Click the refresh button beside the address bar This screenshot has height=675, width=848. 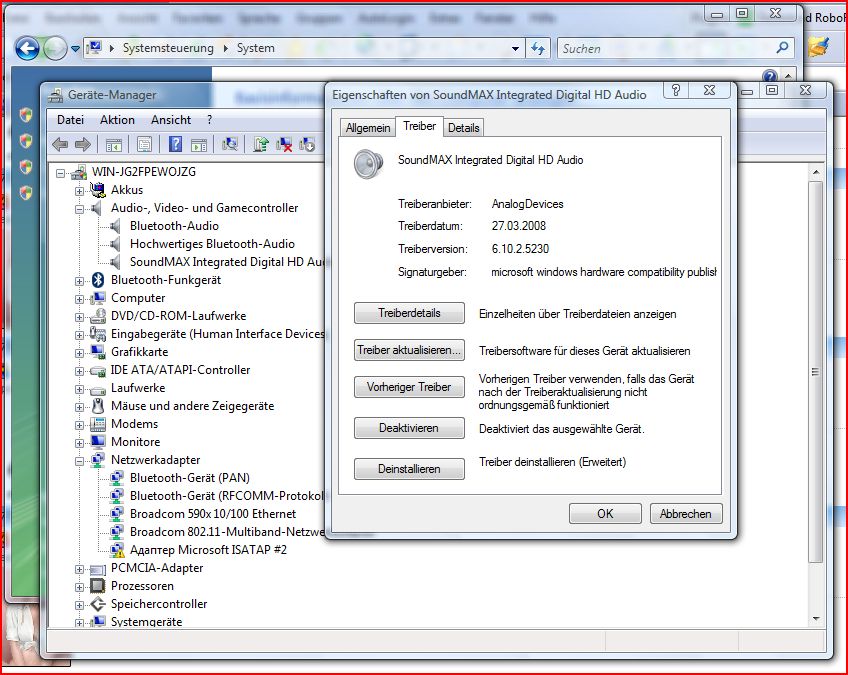(x=538, y=48)
